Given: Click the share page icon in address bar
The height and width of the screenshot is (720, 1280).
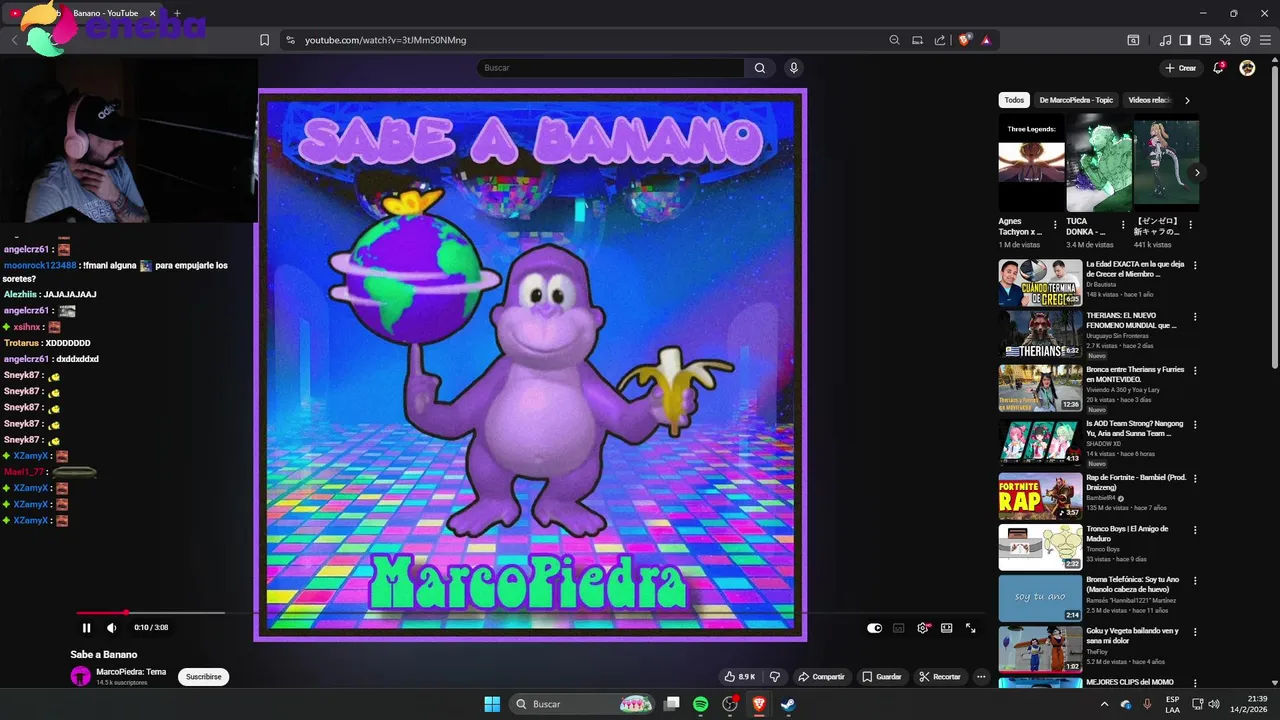Looking at the screenshot, I should tap(940, 40).
